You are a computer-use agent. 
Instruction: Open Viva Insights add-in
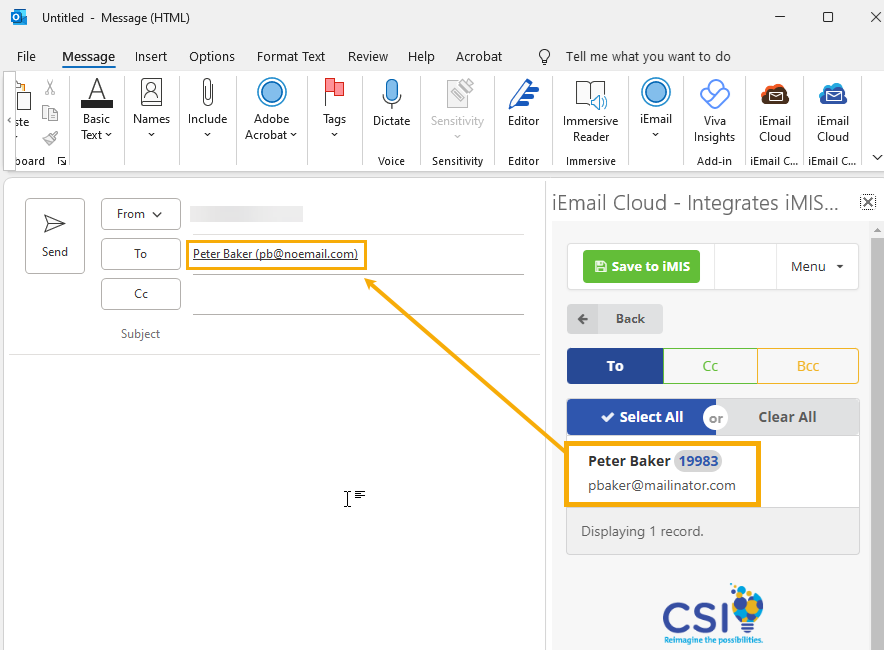pos(714,110)
